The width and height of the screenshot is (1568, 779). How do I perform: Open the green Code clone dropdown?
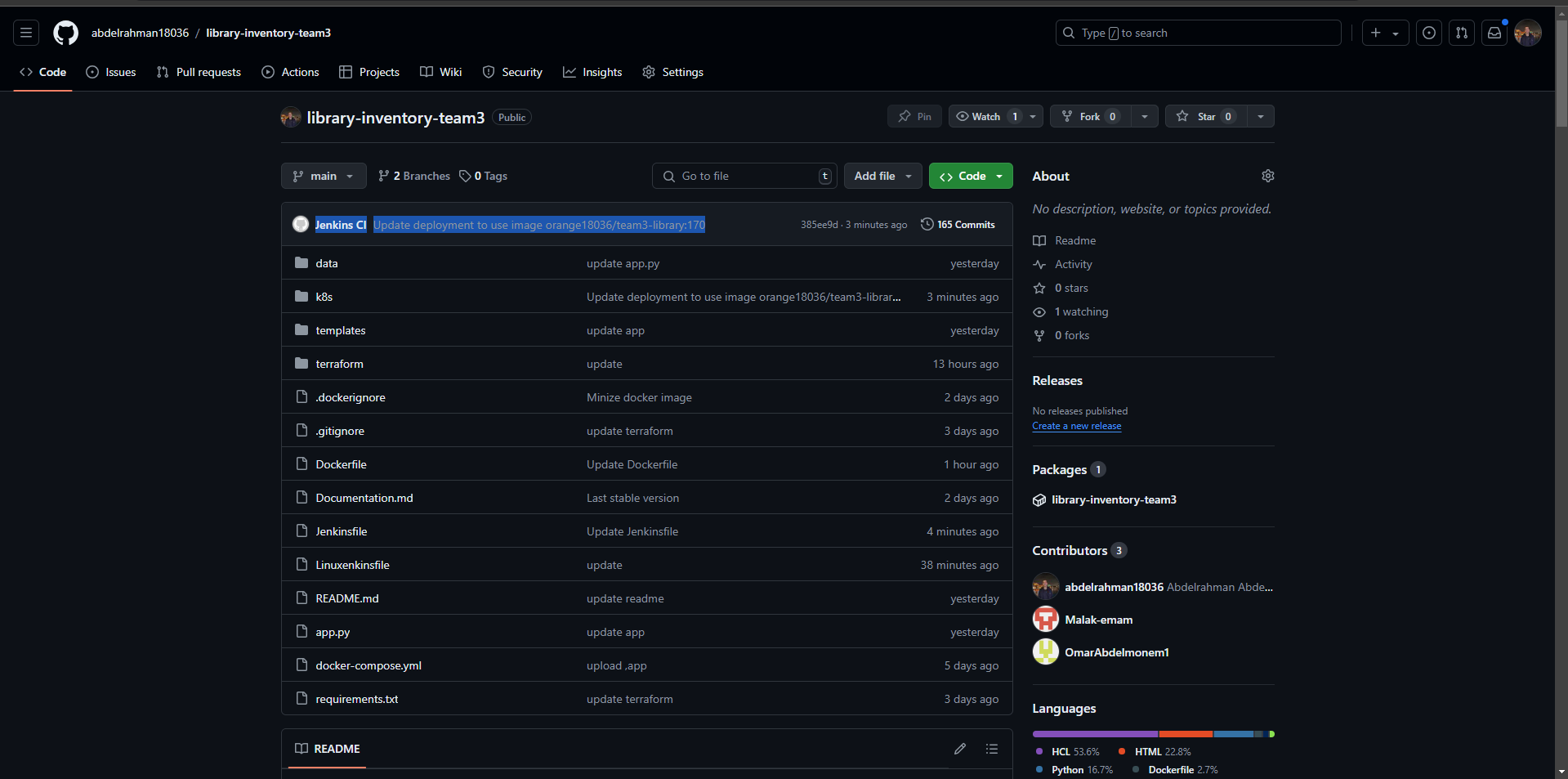point(971,176)
